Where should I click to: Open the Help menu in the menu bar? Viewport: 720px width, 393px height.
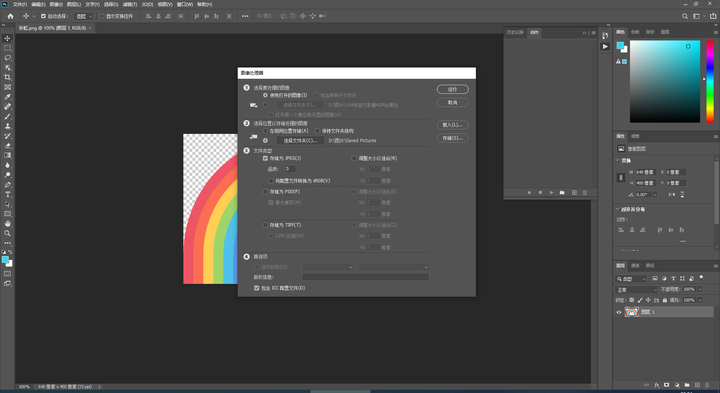(205, 4)
